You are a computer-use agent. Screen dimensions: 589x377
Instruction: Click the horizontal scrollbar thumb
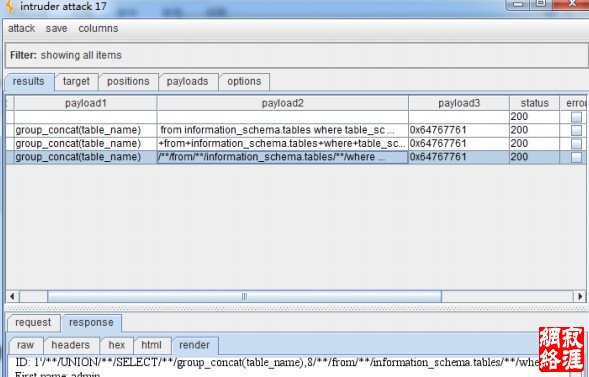pos(245,297)
